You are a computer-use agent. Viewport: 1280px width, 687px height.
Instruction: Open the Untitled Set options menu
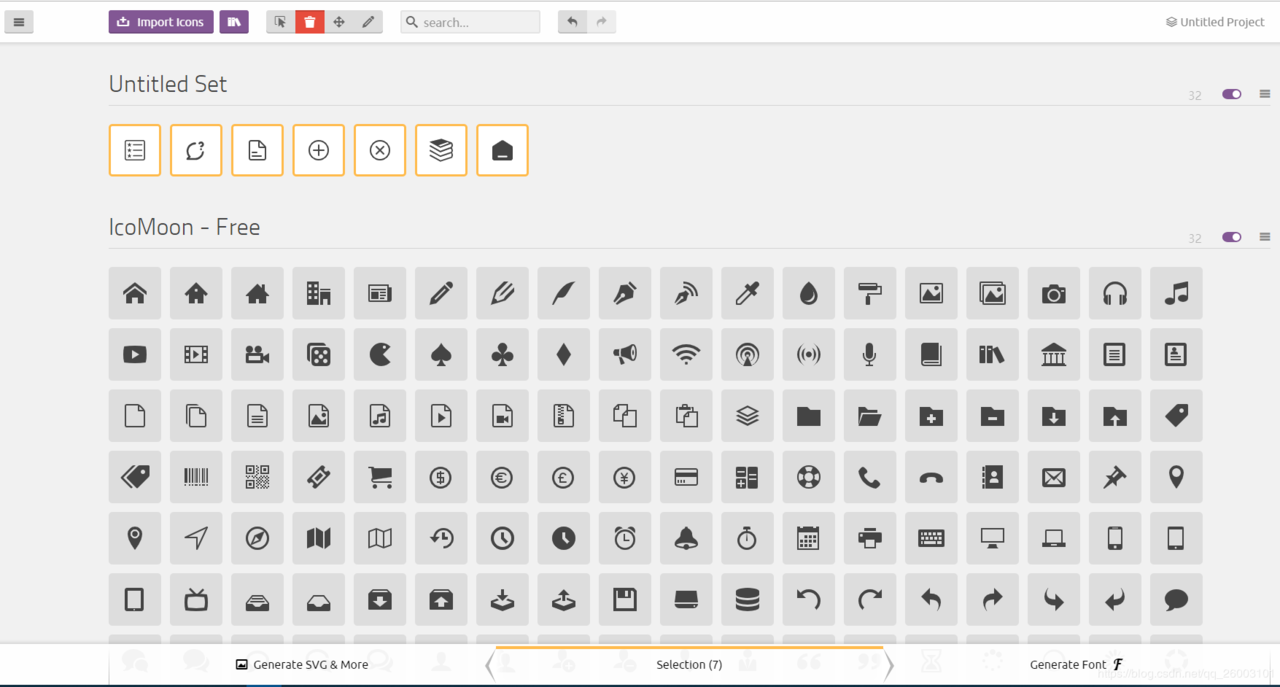(x=1265, y=94)
